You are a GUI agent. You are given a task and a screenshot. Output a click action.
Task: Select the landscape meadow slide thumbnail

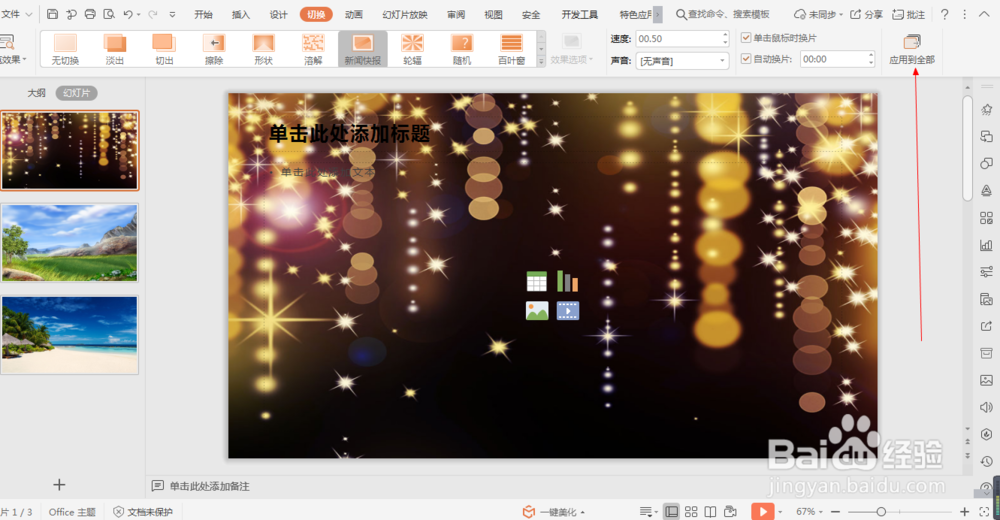click(70, 243)
